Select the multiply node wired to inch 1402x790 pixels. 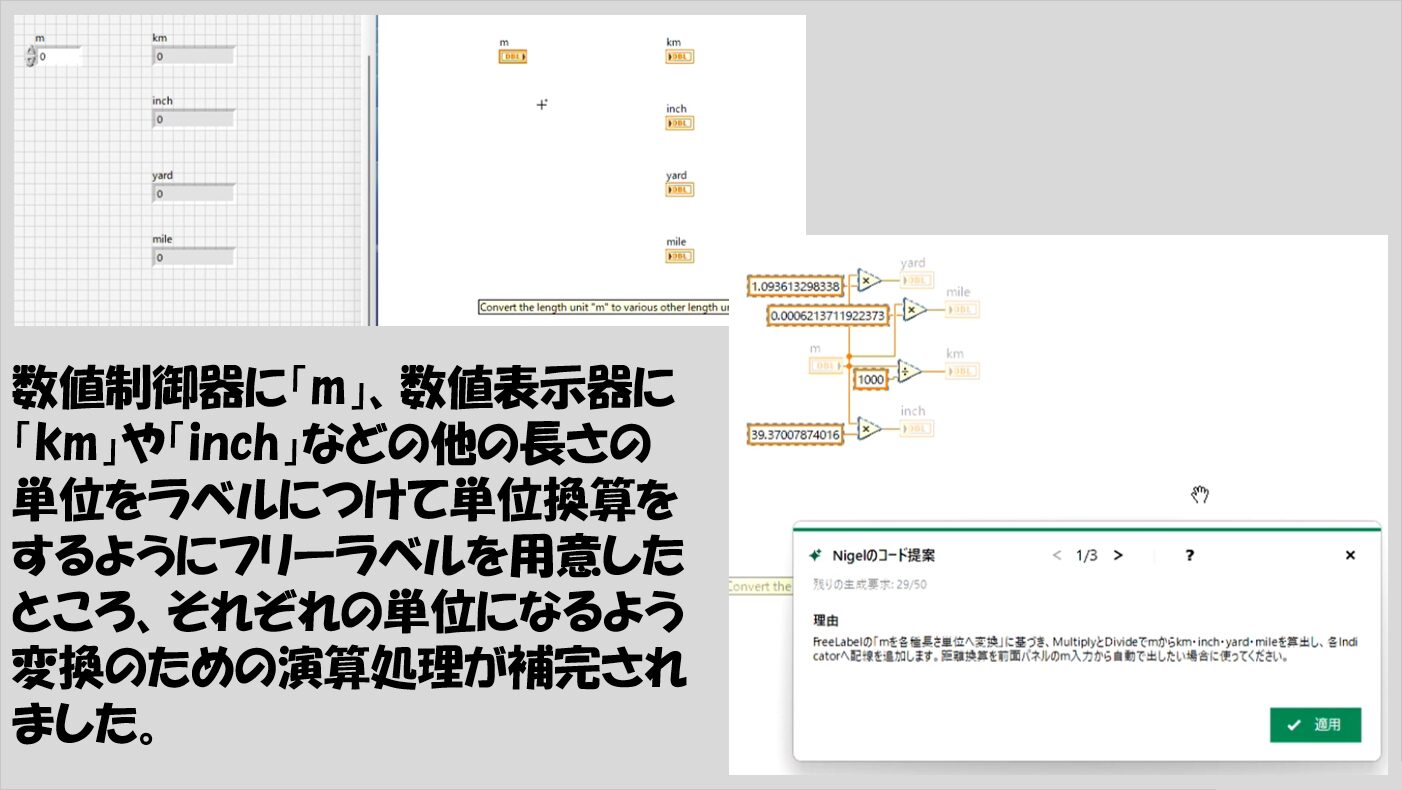tap(869, 428)
